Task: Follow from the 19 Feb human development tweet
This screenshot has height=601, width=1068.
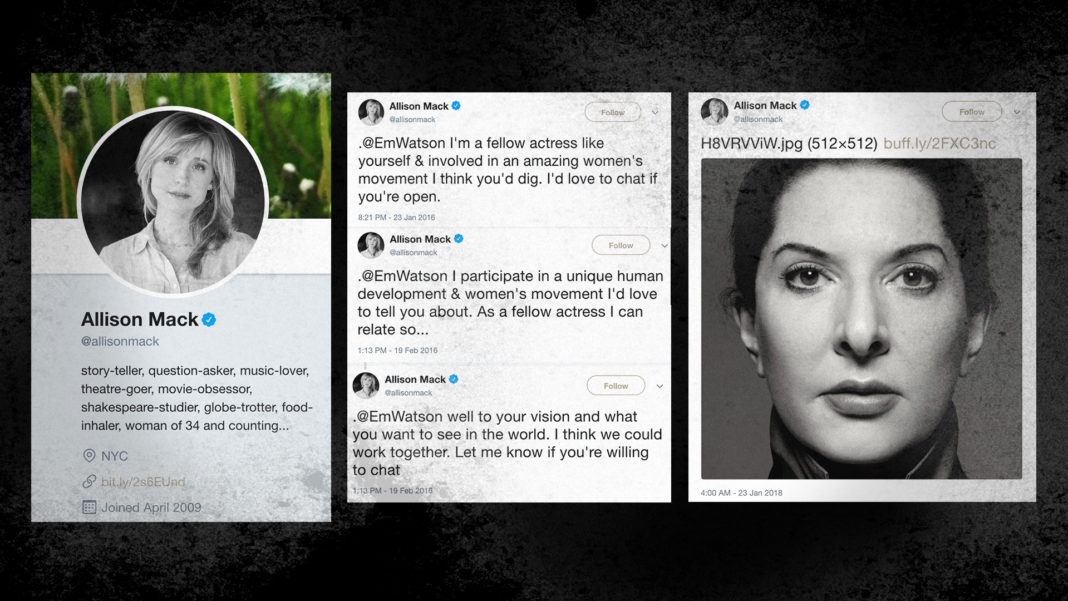Action: [621, 245]
